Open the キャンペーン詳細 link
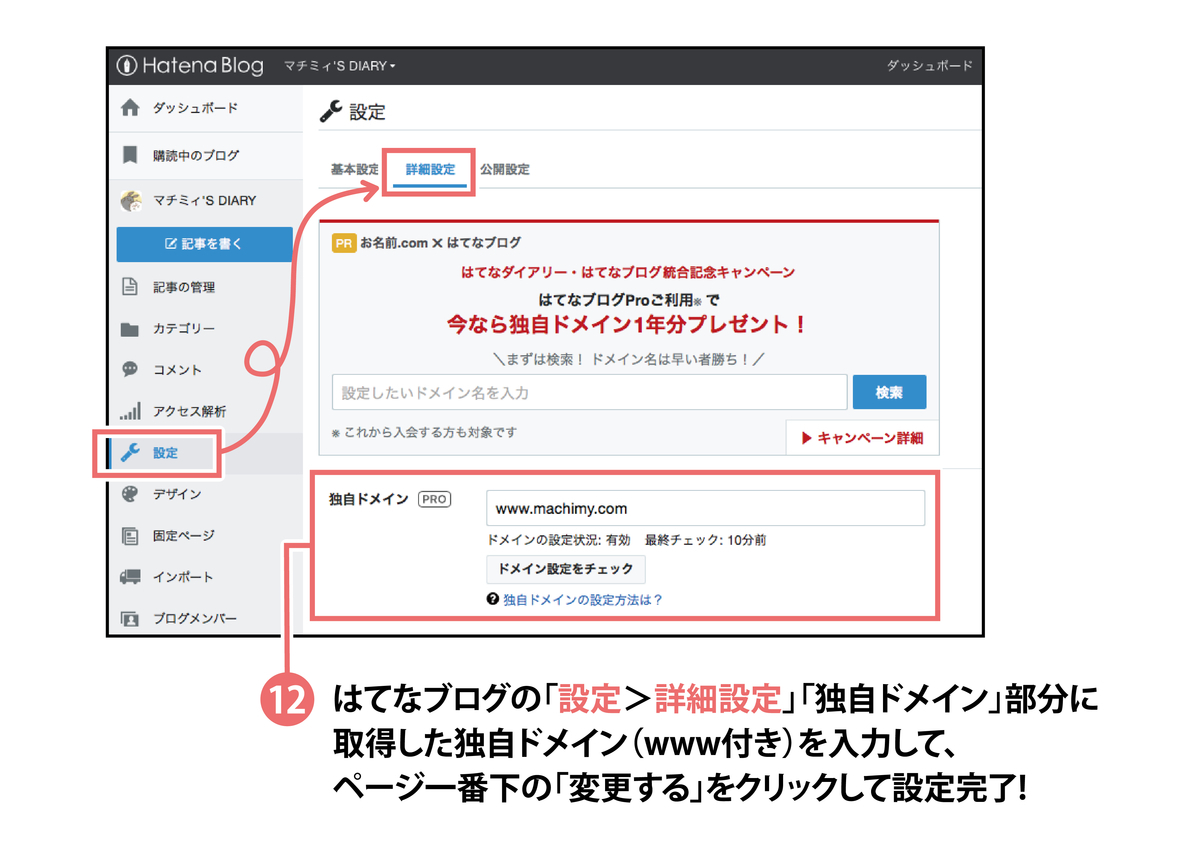The height and width of the screenshot is (852, 1200). [x=863, y=438]
